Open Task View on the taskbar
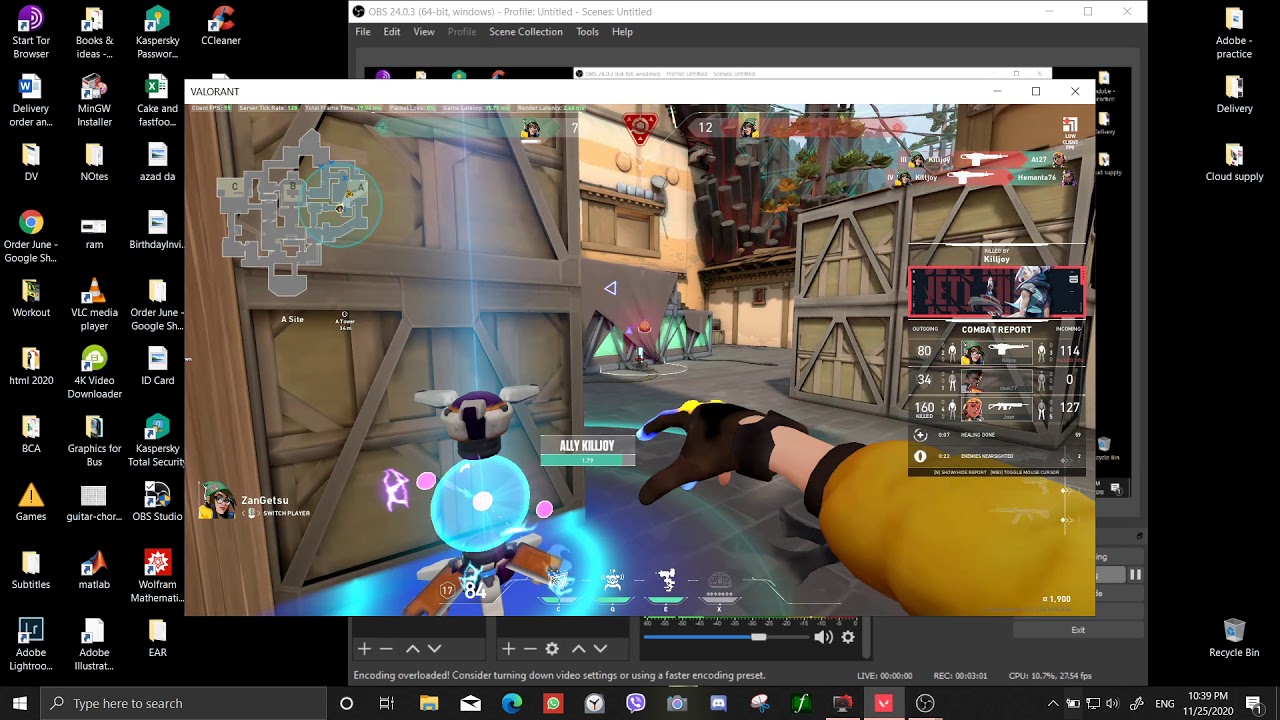Viewport: 1280px width, 720px height. [x=387, y=703]
